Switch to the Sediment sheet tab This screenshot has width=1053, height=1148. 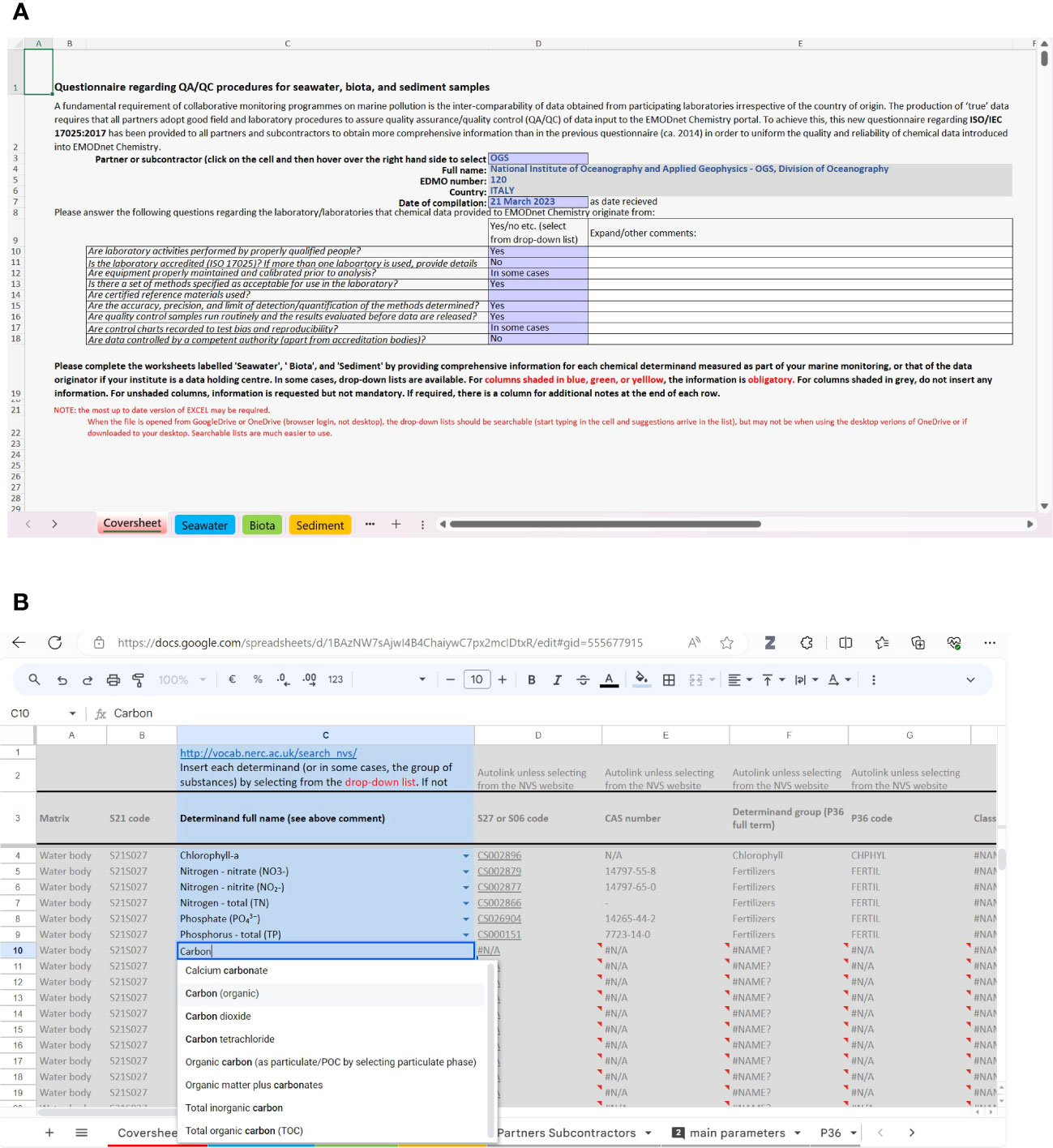tap(320, 525)
